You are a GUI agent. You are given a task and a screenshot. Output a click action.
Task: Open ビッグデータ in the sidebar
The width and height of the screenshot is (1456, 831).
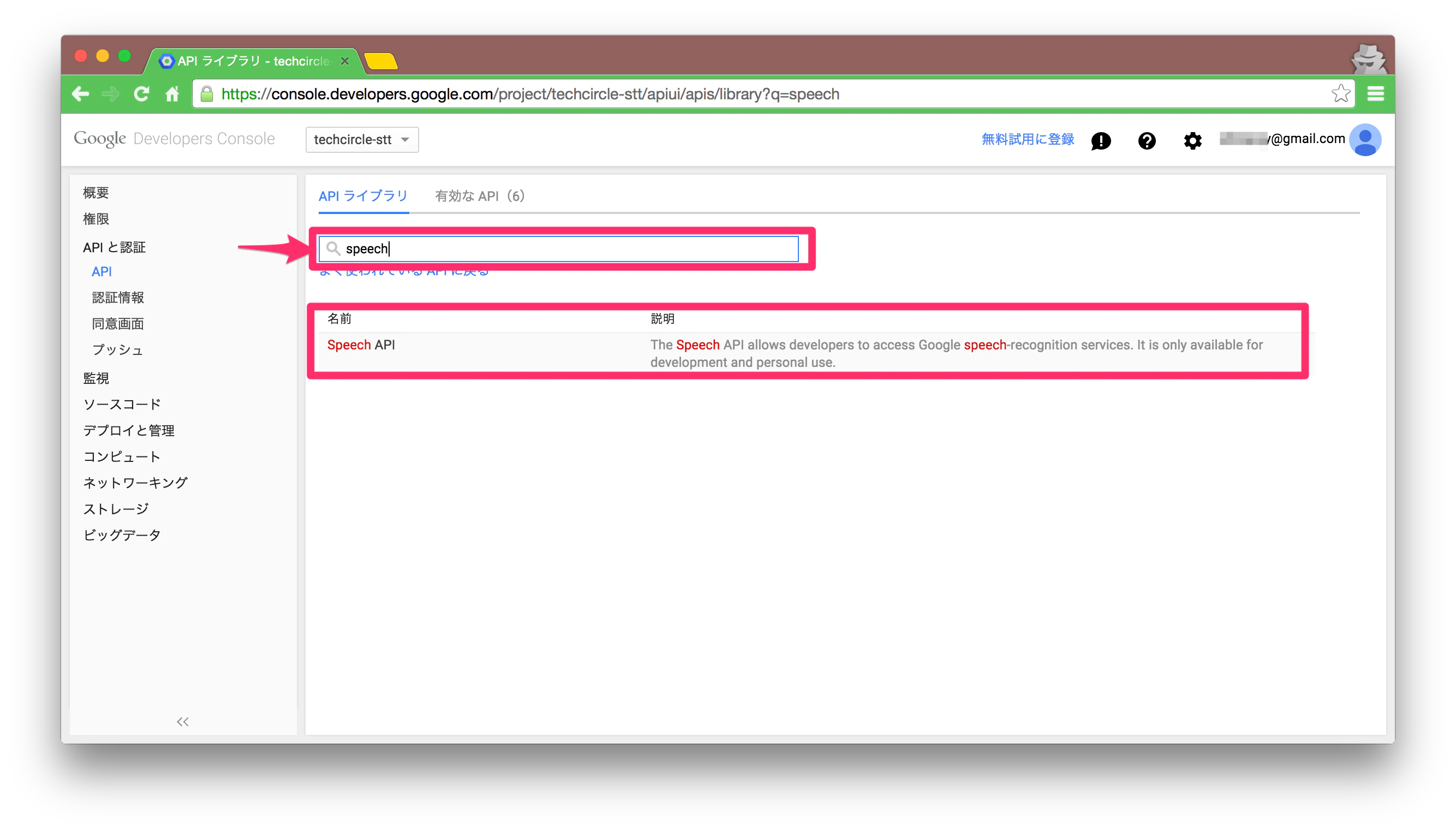point(122,535)
